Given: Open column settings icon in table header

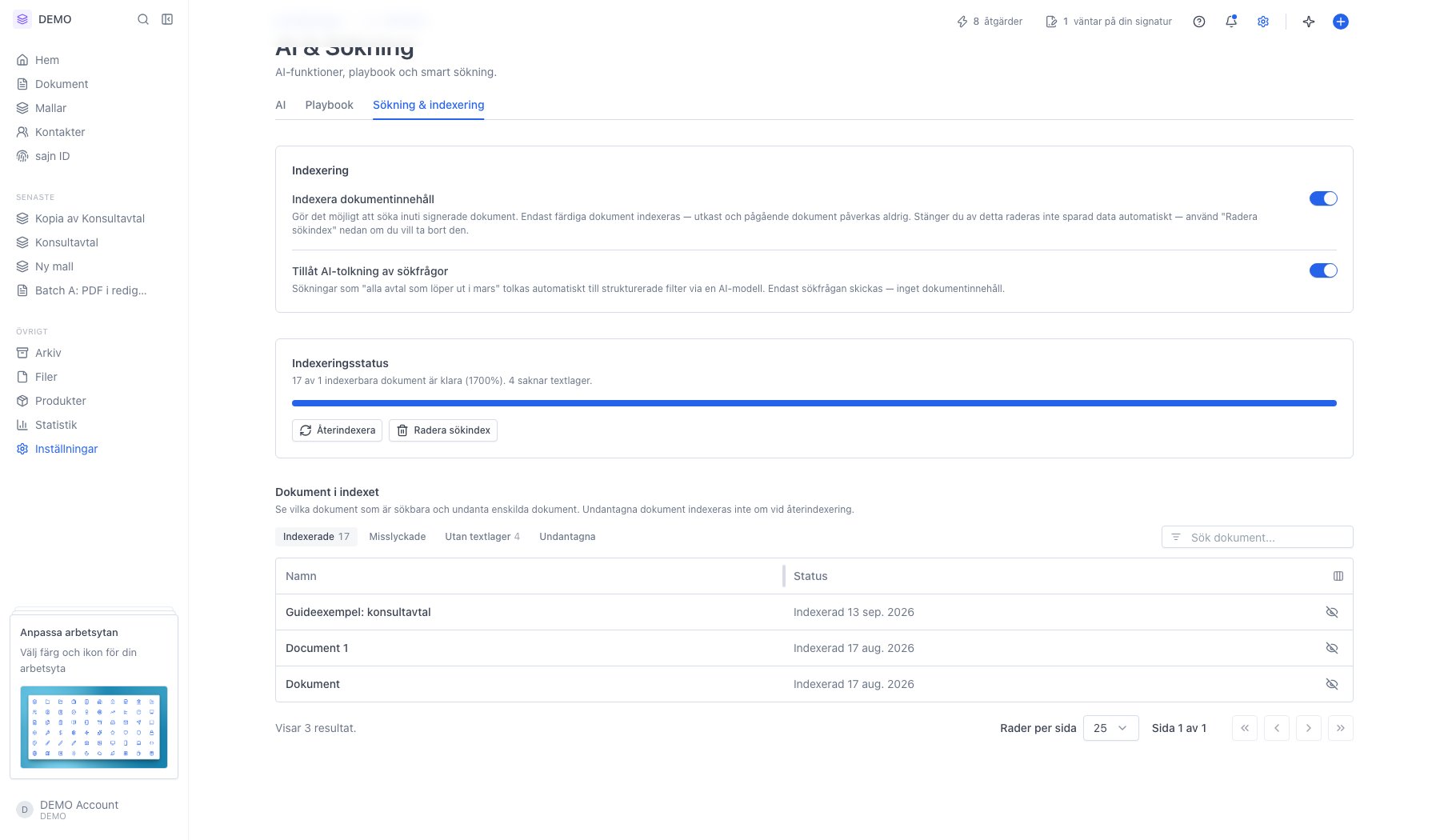Looking at the screenshot, I should (x=1338, y=576).
